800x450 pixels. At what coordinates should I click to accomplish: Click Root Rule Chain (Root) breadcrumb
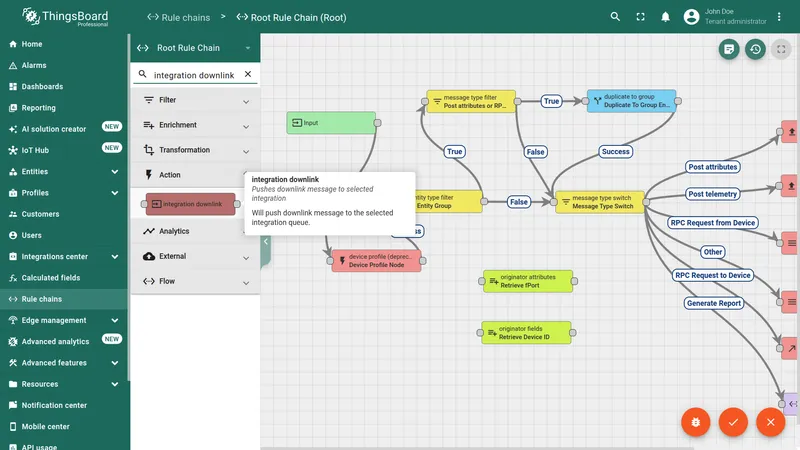click(291, 17)
